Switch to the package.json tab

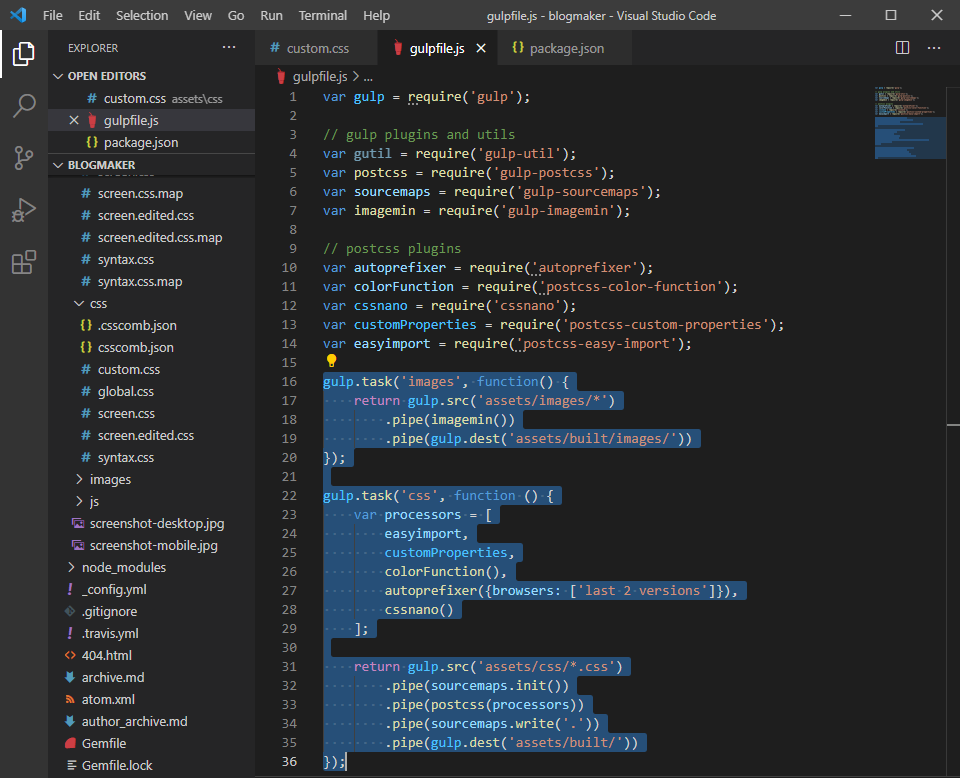[x=565, y=48]
